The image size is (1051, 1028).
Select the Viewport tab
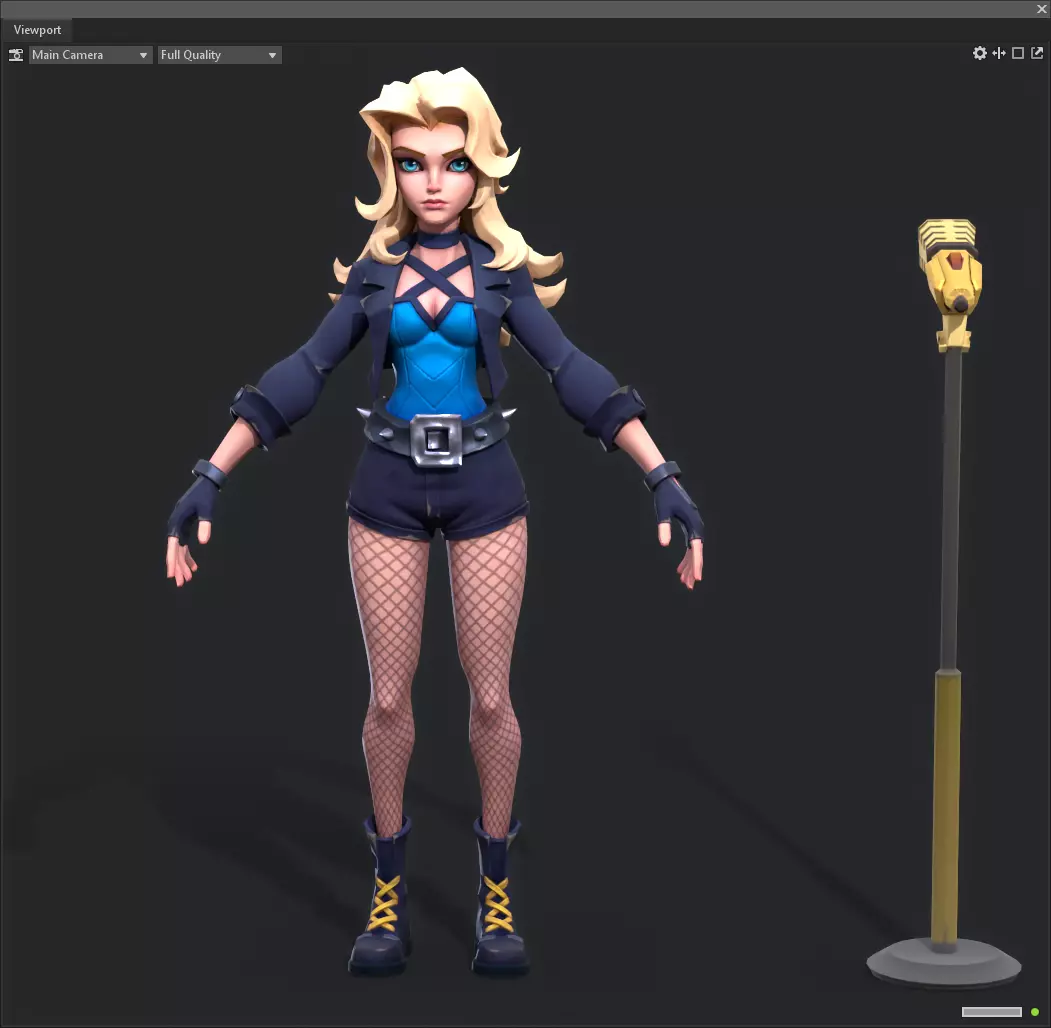(x=37, y=30)
